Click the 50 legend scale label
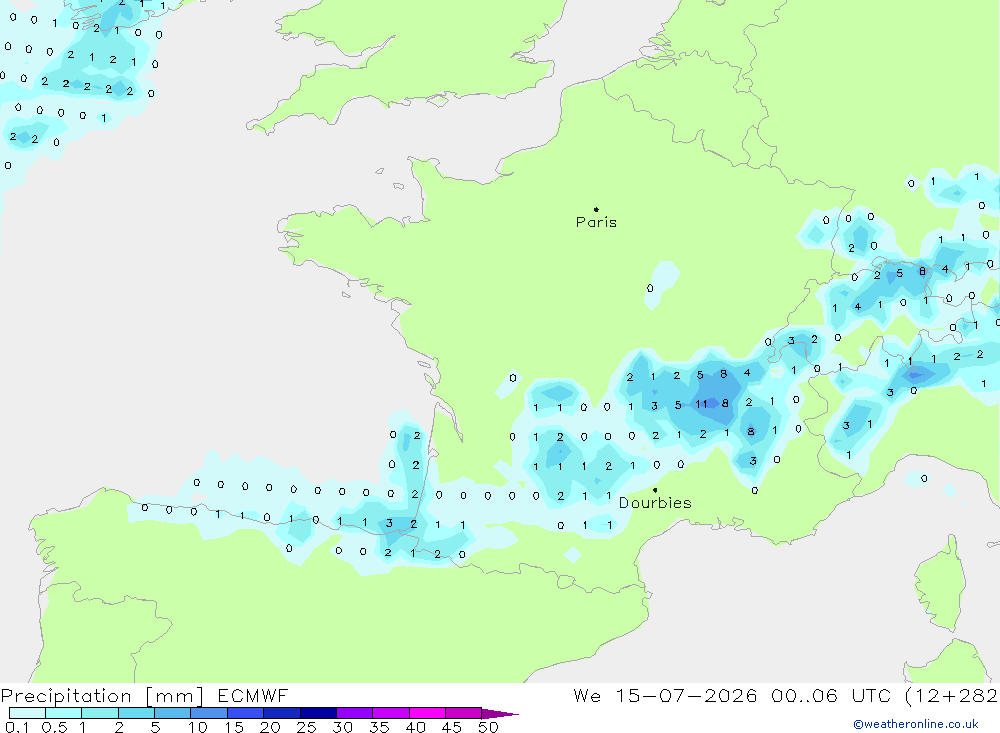The image size is (1000, 733). [x=489, y=727]
